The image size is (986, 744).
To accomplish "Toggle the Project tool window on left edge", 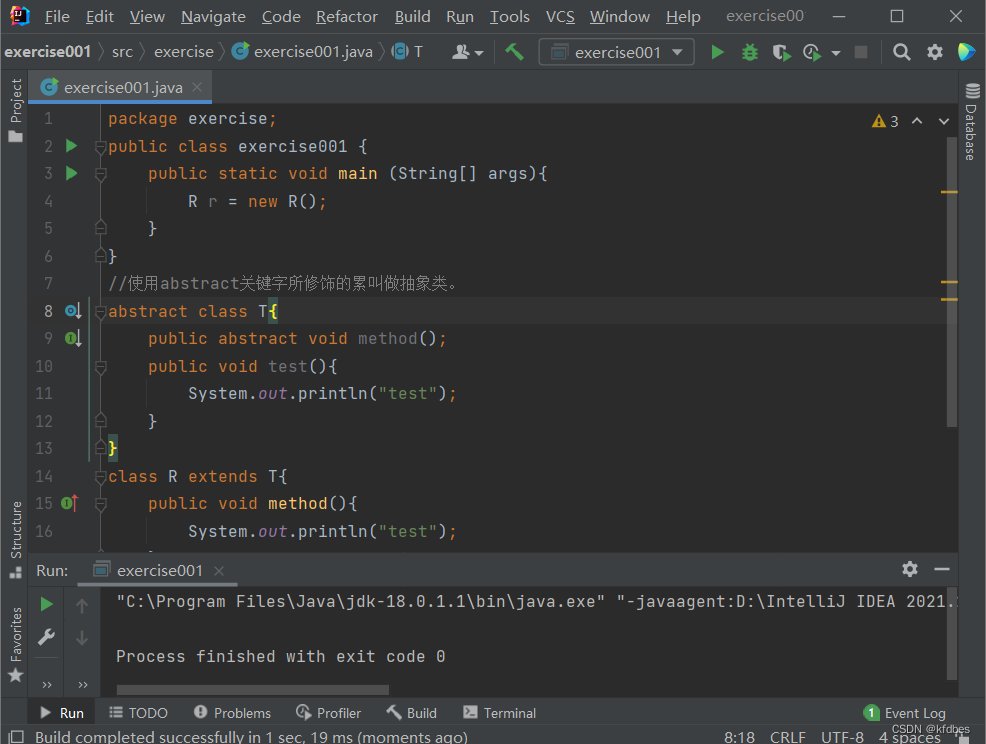I will pyautogui.click(x=15, y=110).
